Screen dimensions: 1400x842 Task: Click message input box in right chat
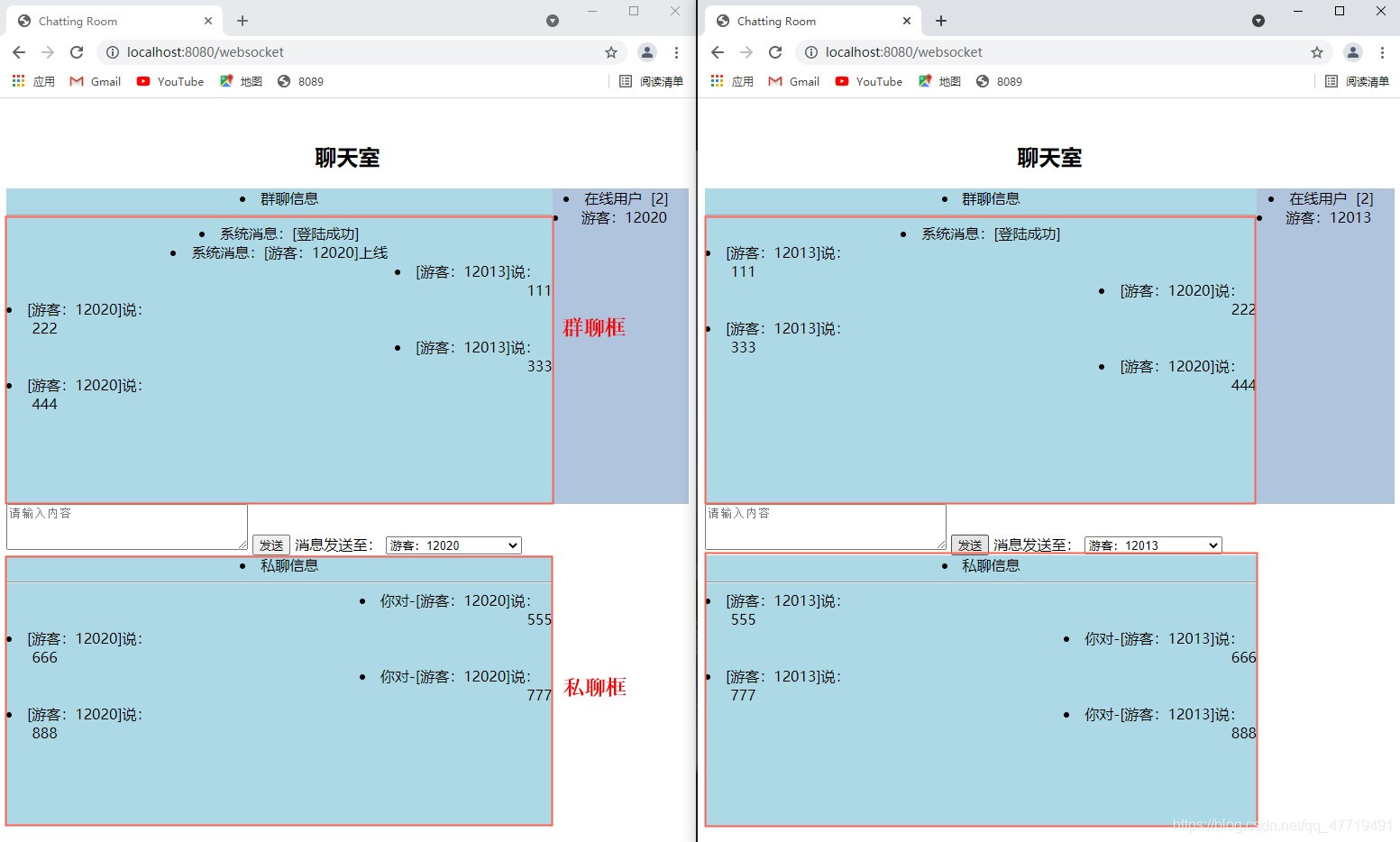point(826,526)
